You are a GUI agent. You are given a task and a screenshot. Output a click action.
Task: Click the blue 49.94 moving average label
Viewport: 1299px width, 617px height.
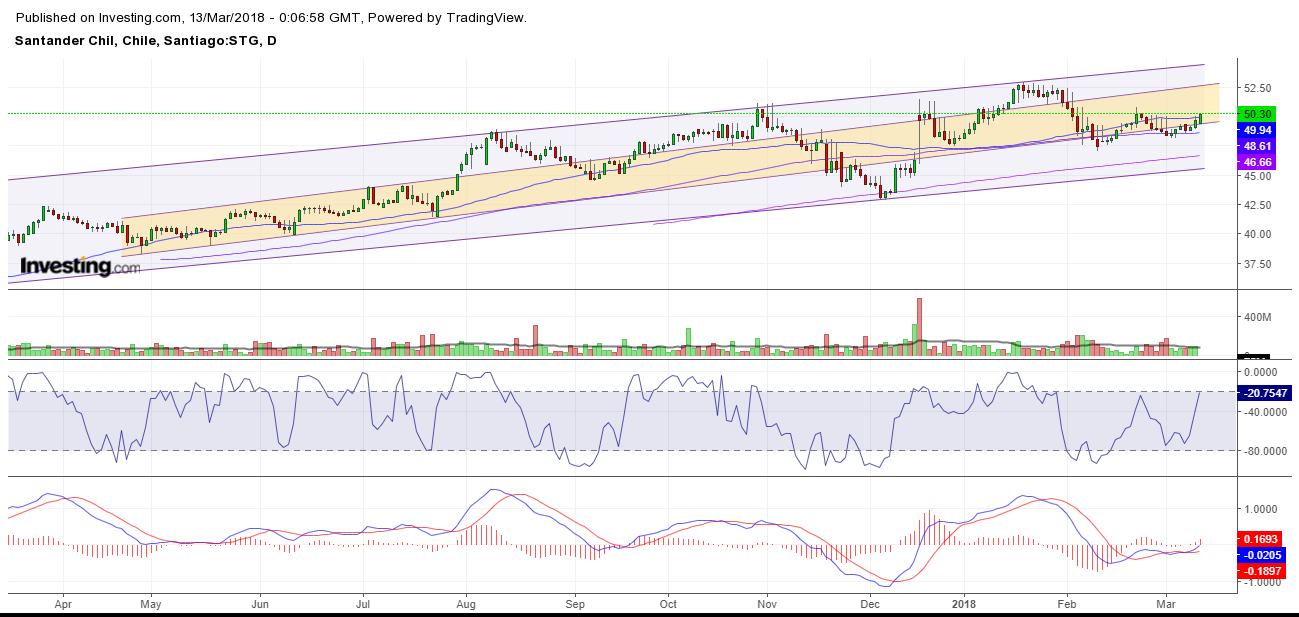[1258, 130]
